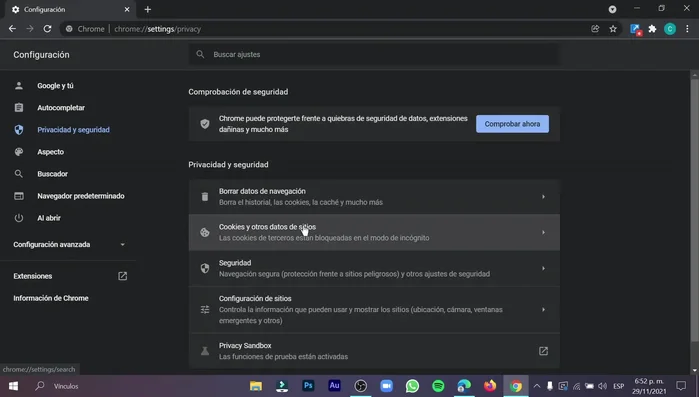Open the volume icon in system tray
Image resolution: width=699 pixels, height=397 pixels.
pos(602,386)
